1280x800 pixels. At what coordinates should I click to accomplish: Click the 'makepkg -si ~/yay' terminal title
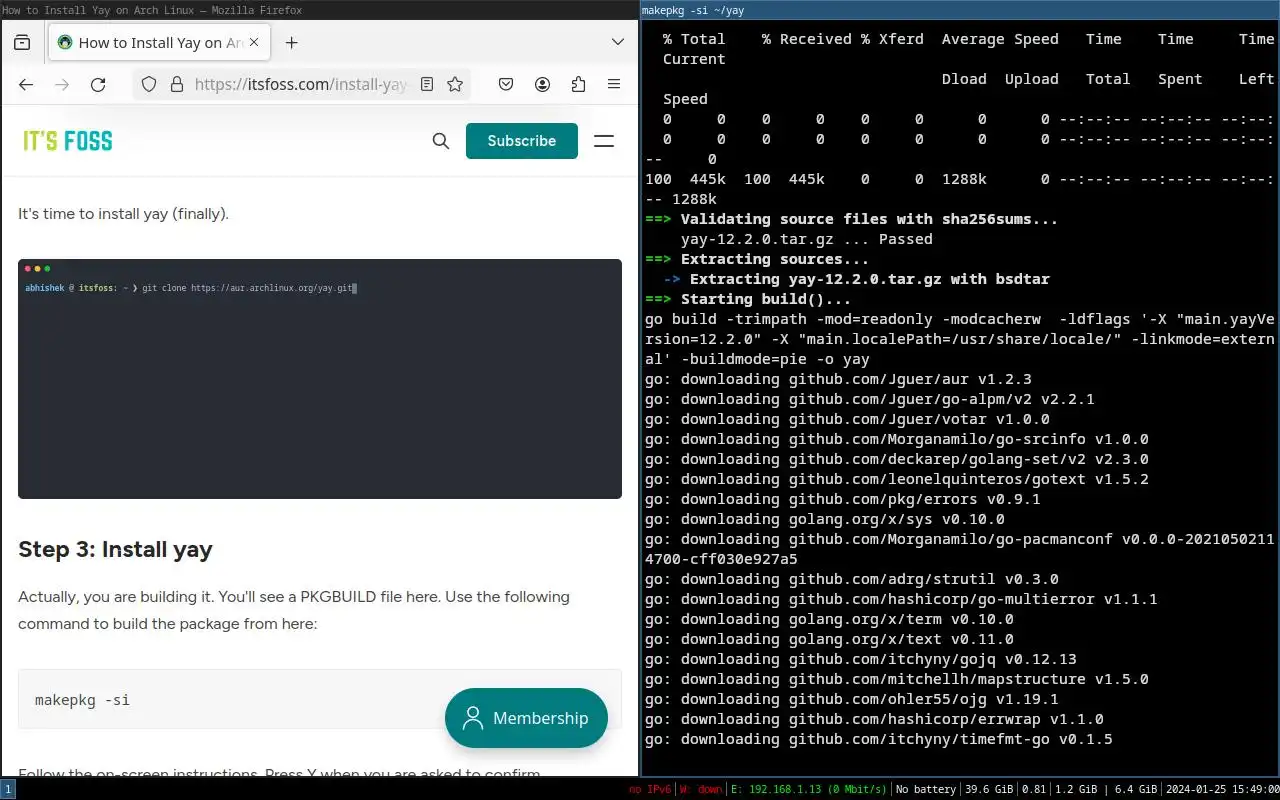pos(693,10)
